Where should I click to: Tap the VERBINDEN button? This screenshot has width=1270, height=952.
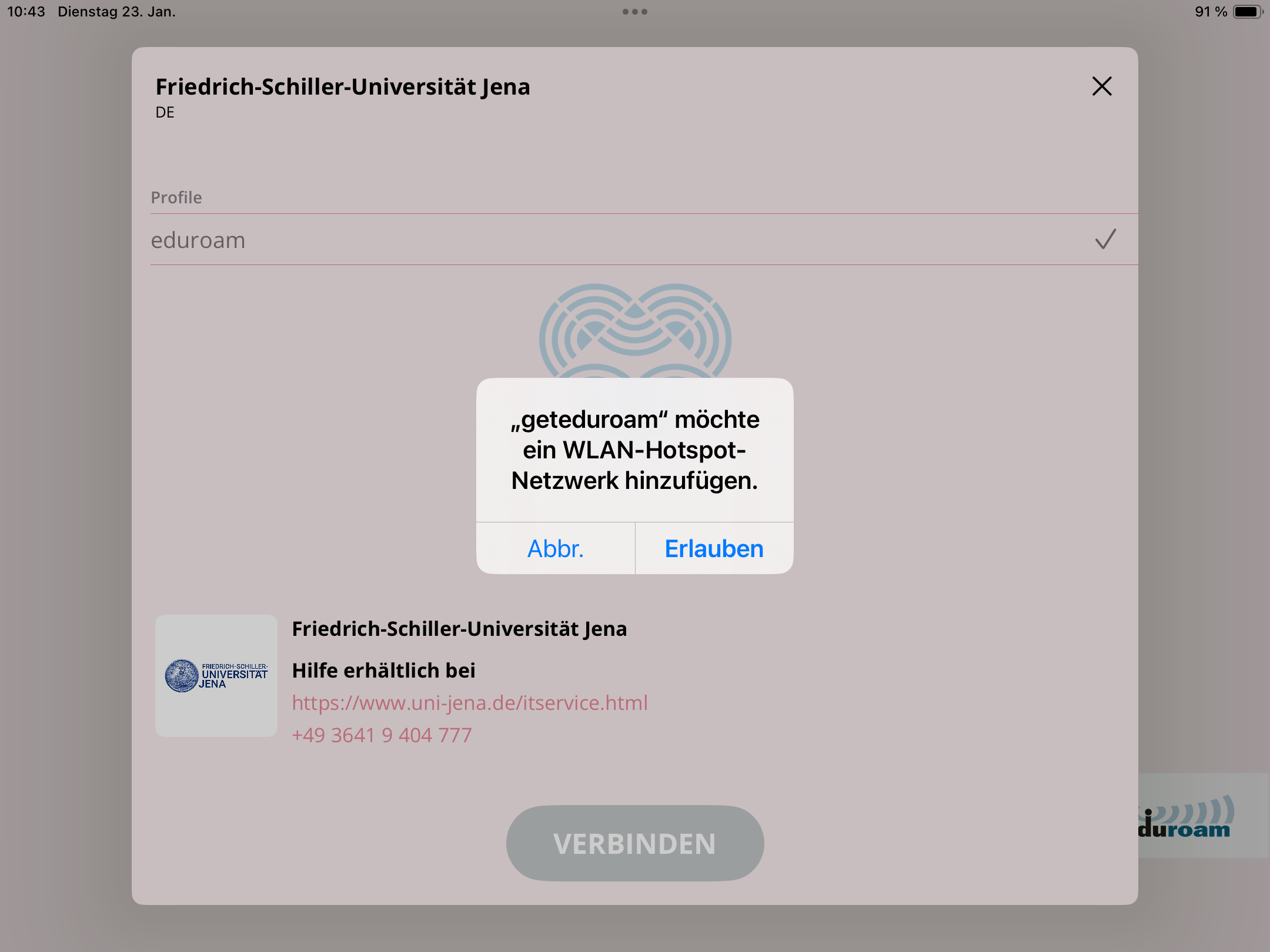coord(635,843)
